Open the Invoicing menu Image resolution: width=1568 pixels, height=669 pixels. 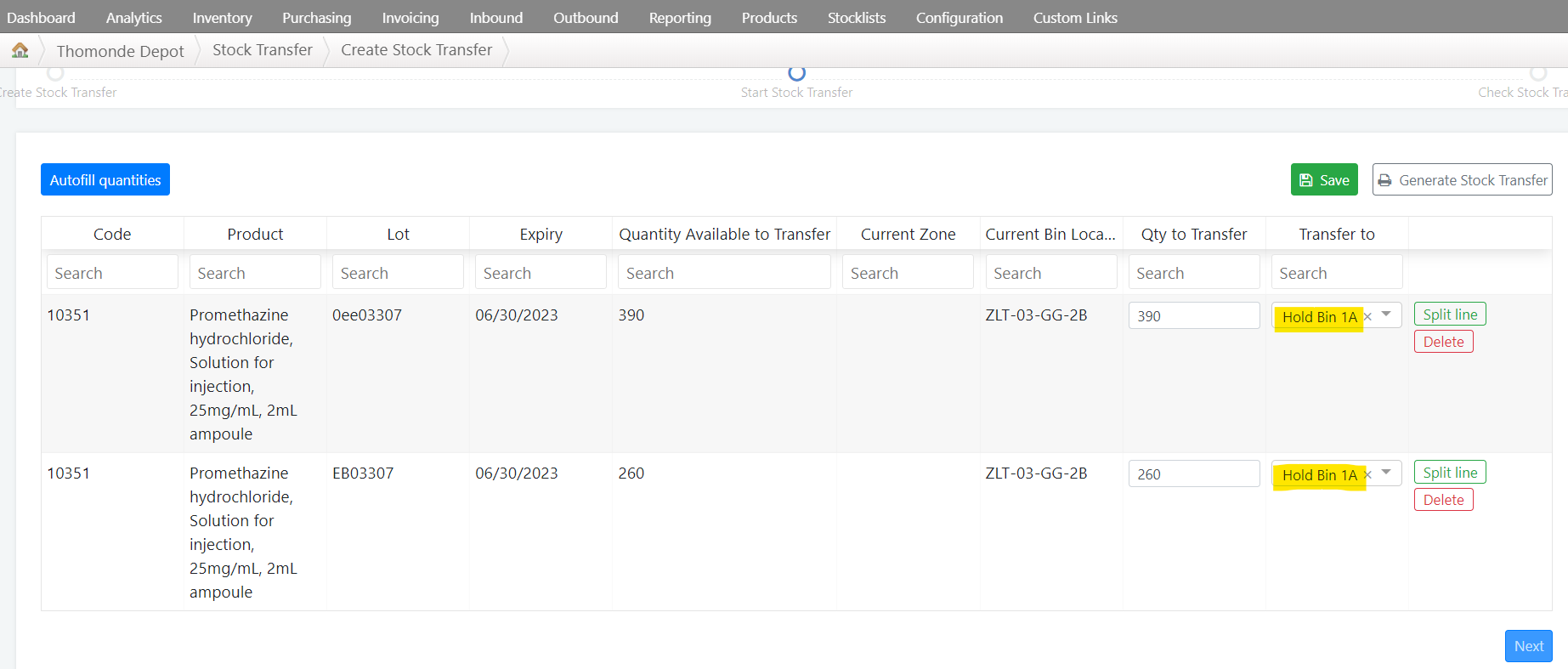(410, 17)
